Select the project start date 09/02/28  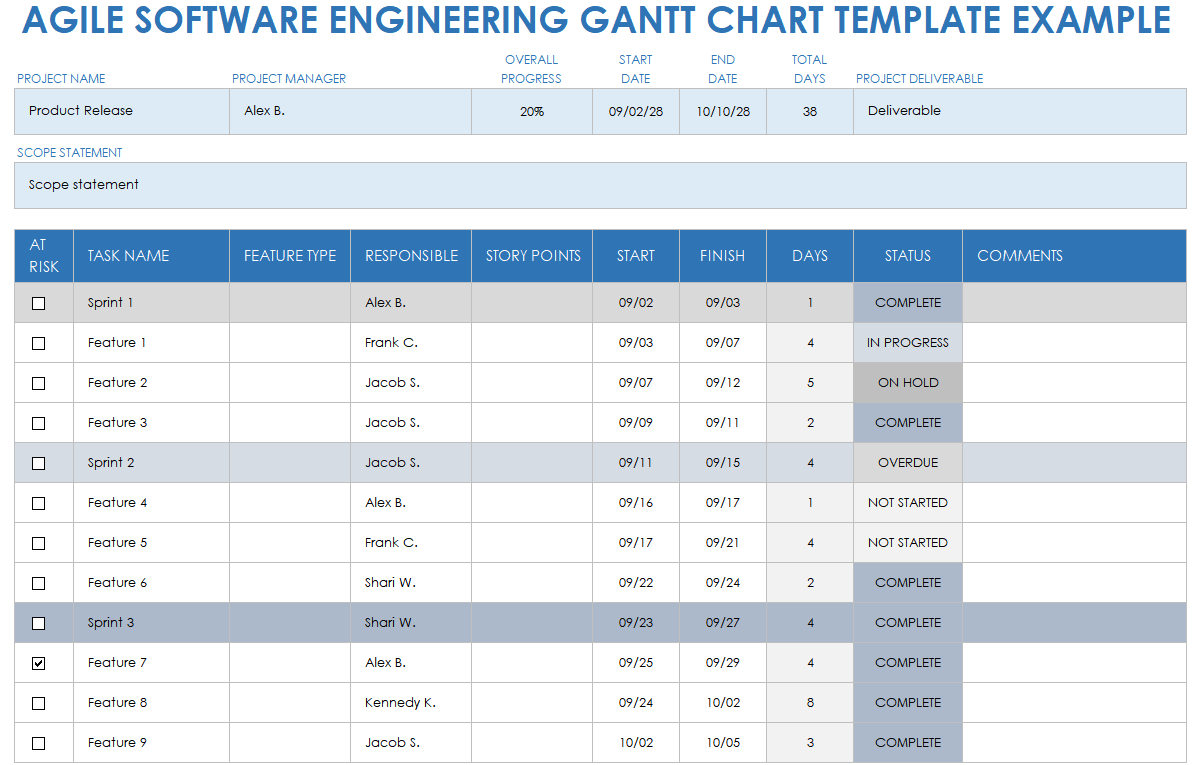click(635, 112)
